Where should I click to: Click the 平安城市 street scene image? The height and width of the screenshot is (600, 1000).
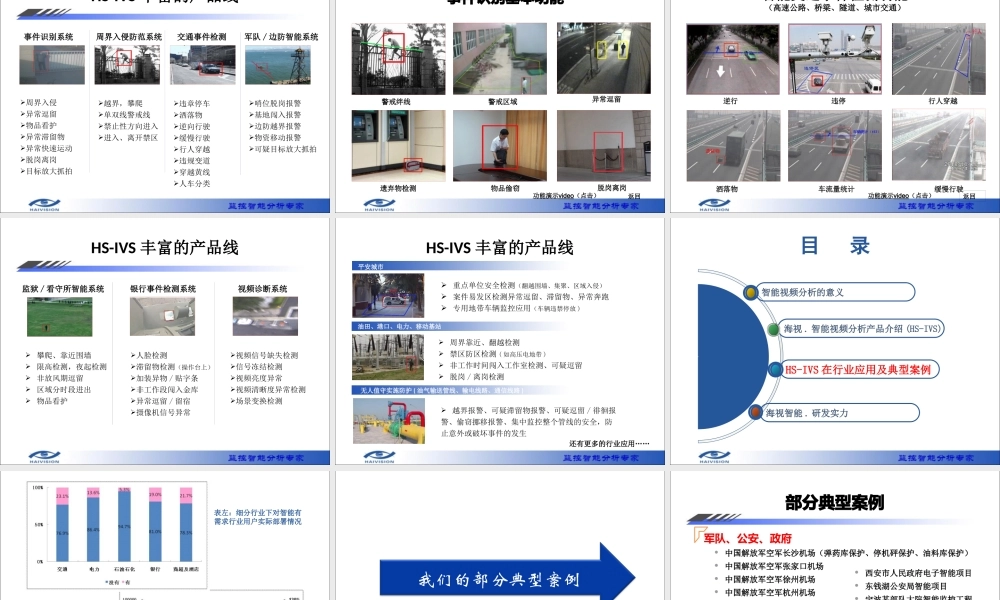(x=388, y=295)
